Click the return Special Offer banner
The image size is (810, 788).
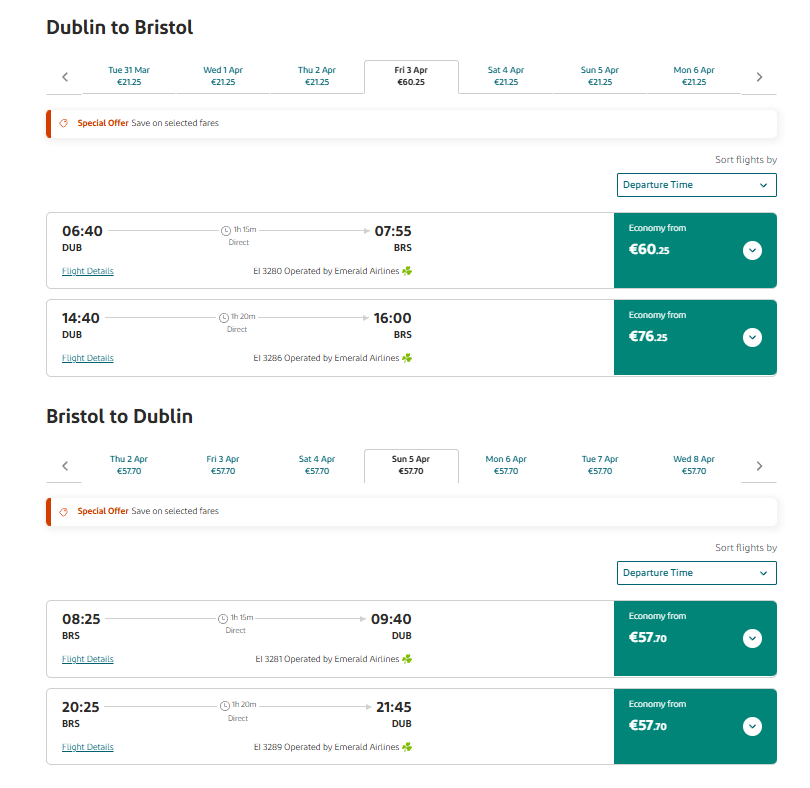pyautogui.click(x=412, y=512)
